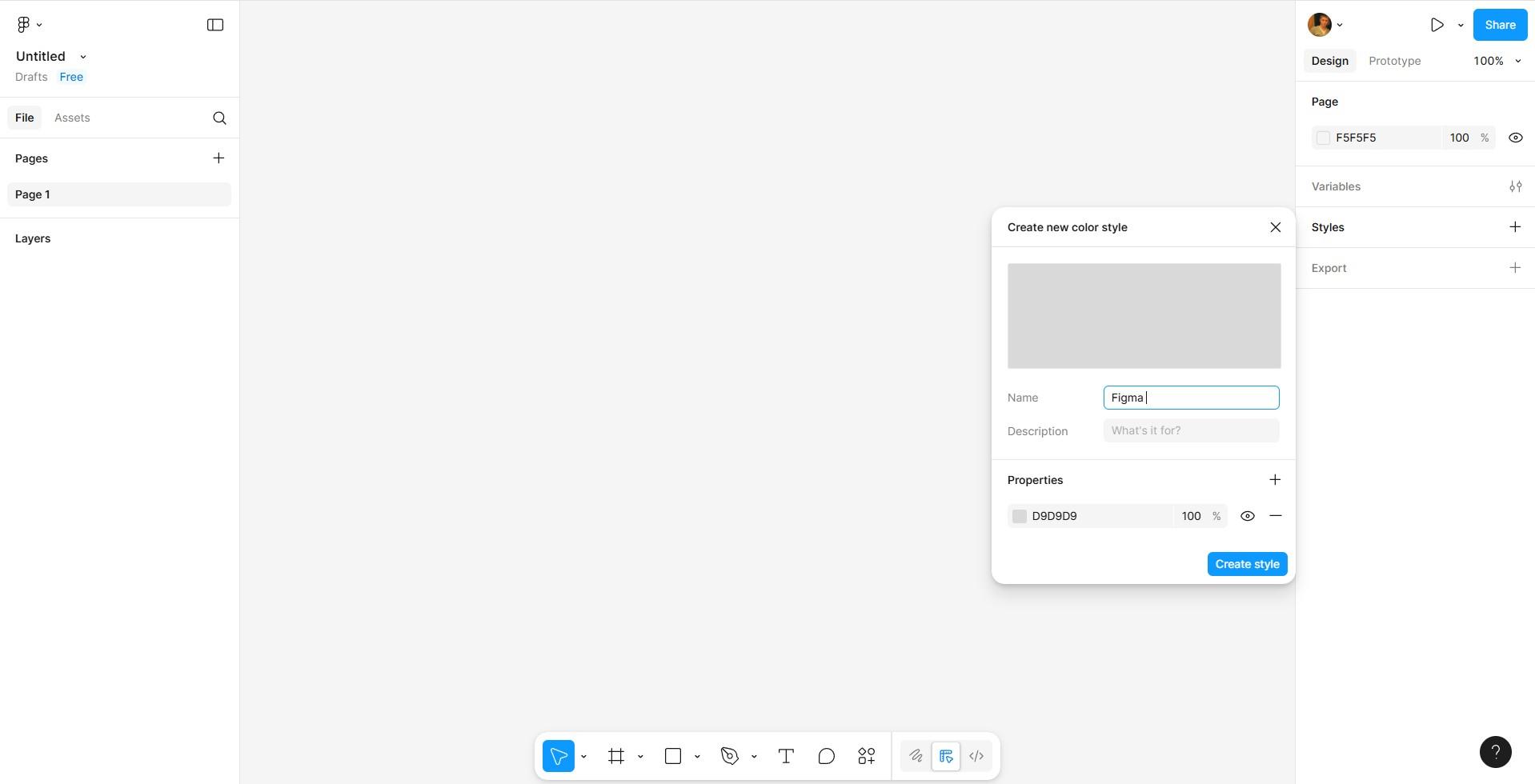This screenshot has width=1535, height=784.
Task: Click the search icon in left panel
Action: 219,118
